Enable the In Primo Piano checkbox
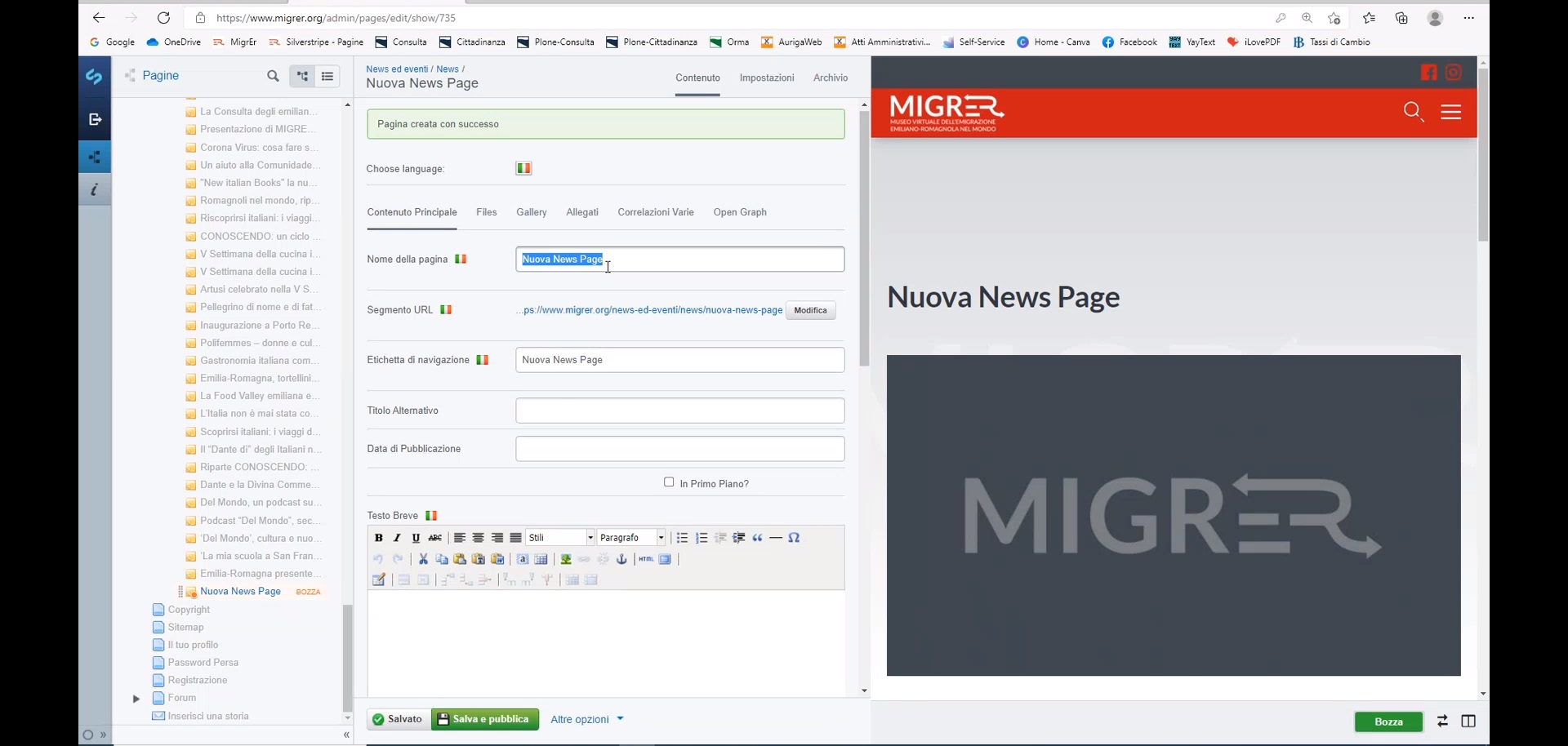This screenshot has height=746, width=1568. [x=669, y=482]
